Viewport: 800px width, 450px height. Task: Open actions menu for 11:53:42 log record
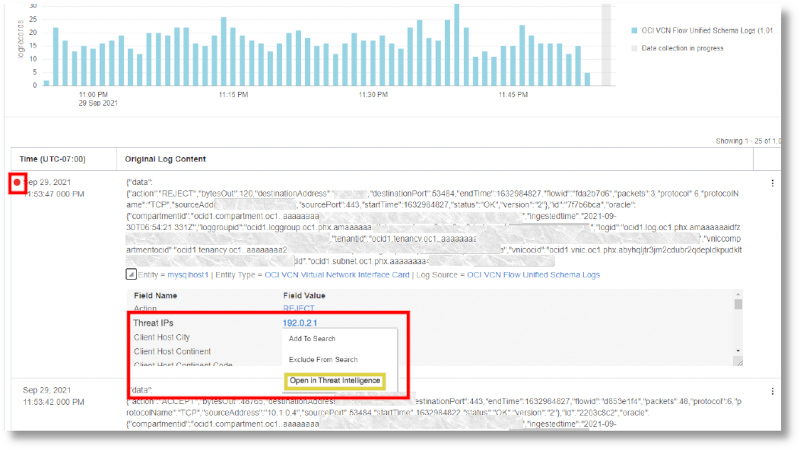click(x=772, y=391)
